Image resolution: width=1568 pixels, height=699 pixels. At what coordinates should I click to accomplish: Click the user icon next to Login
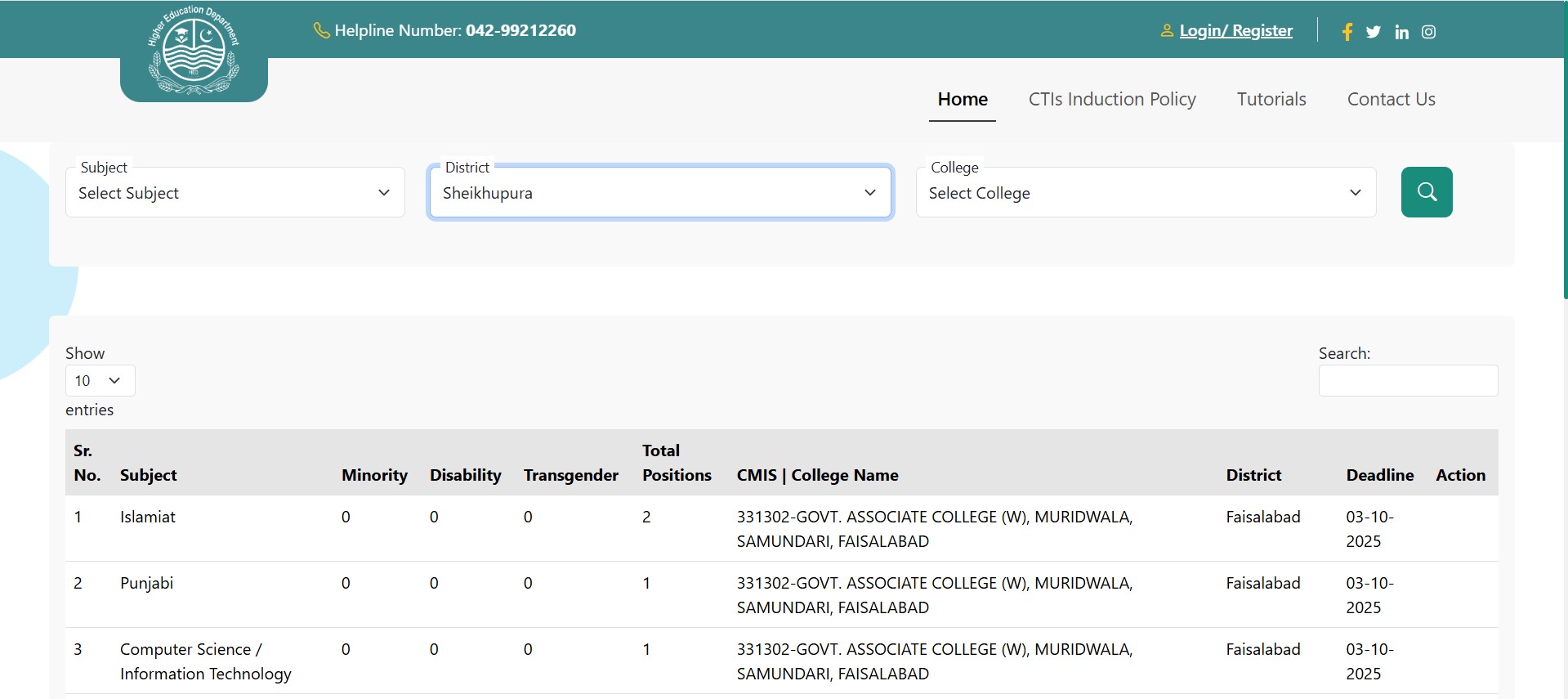pos(1167,31)
